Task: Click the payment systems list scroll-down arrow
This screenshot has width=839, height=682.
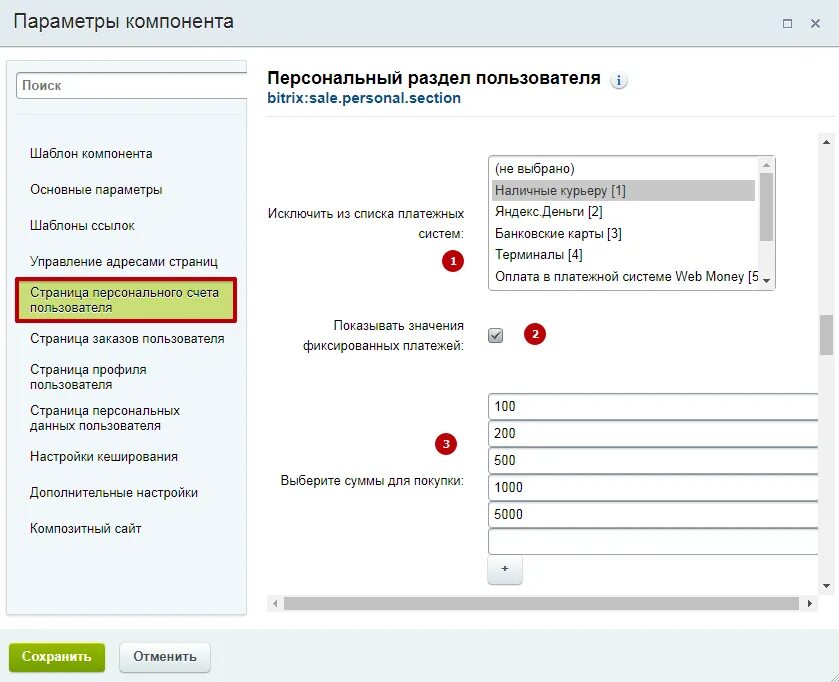Action: click(766, 281)
